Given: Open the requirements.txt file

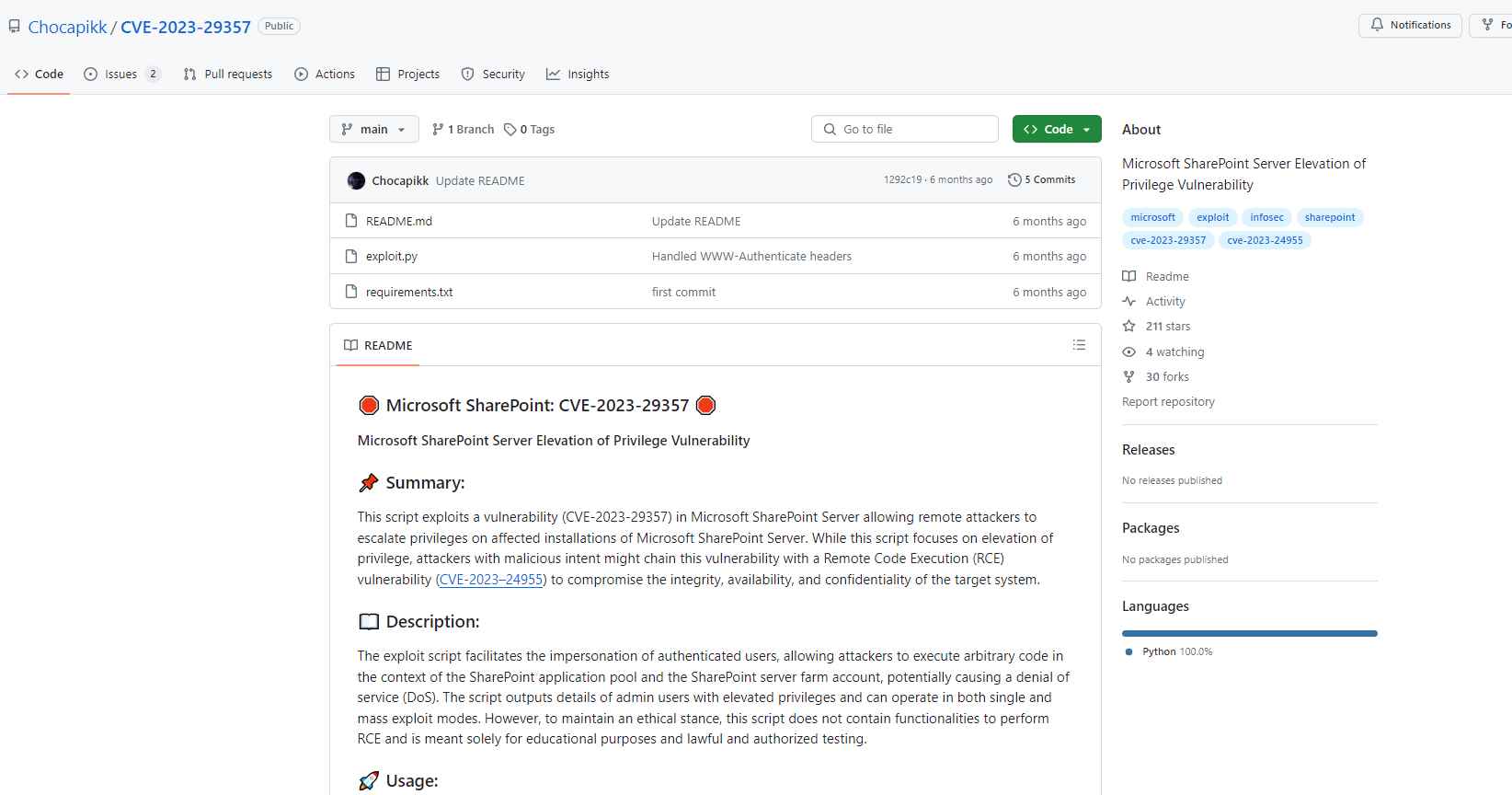Looking at the screenshot, I should (409, 292).
